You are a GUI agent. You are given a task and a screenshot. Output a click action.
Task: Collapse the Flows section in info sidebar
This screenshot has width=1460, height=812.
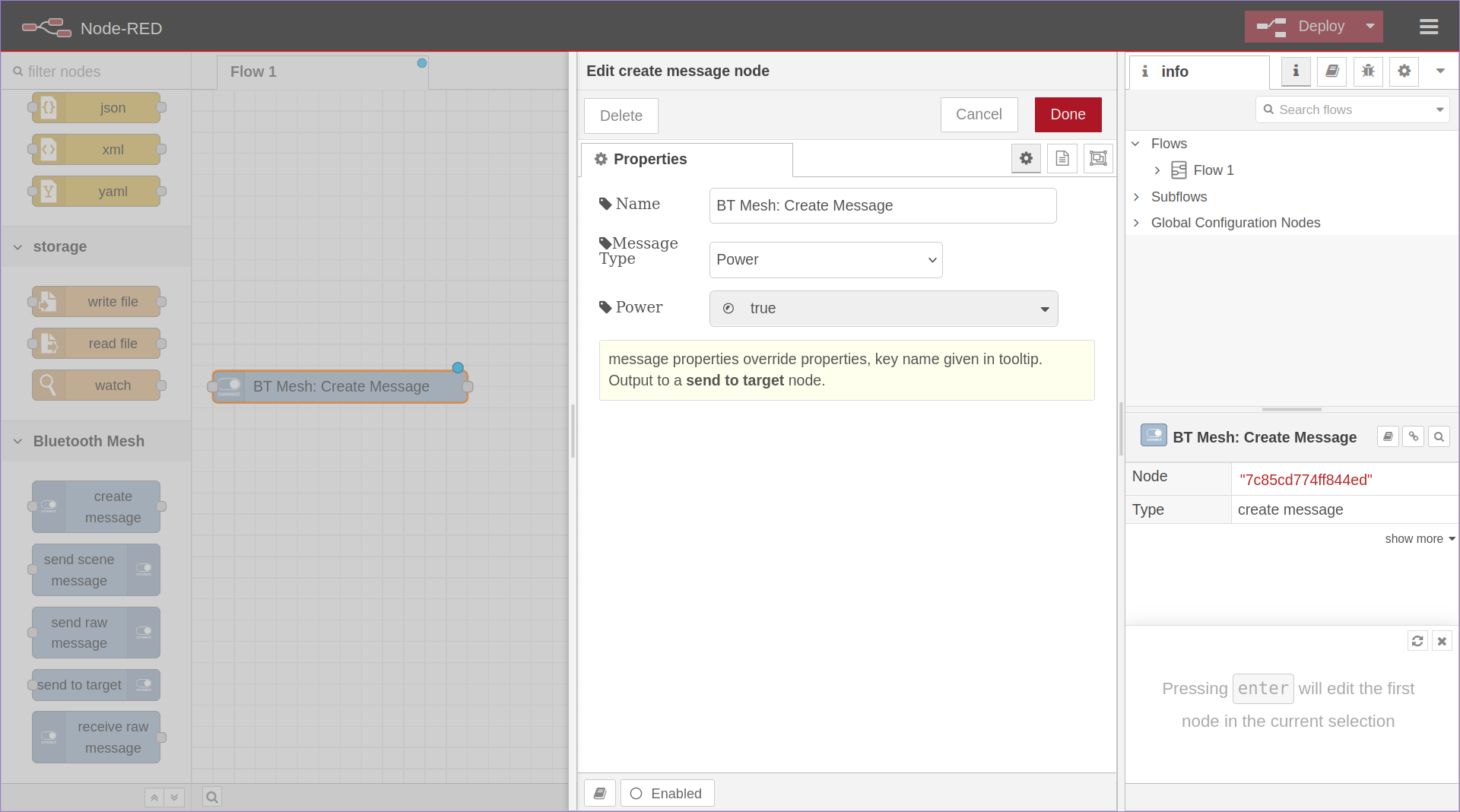tap(1136, 143)
